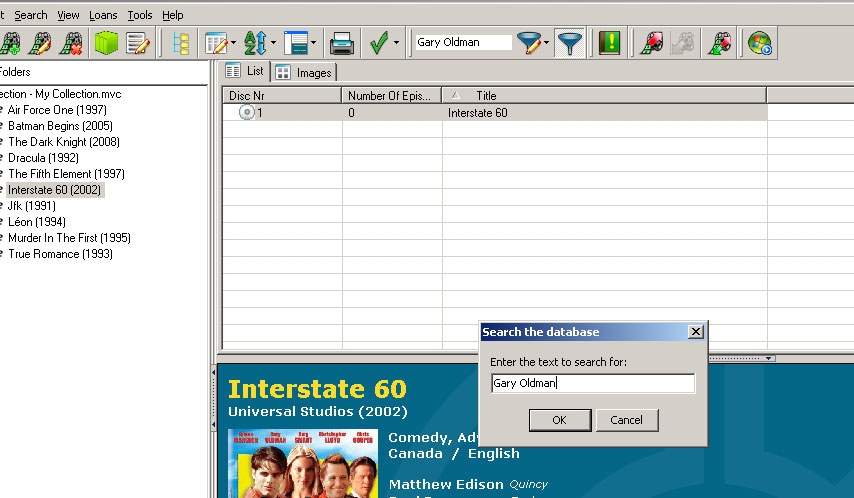Switch to the Images tab

click(x=304, y=72)
